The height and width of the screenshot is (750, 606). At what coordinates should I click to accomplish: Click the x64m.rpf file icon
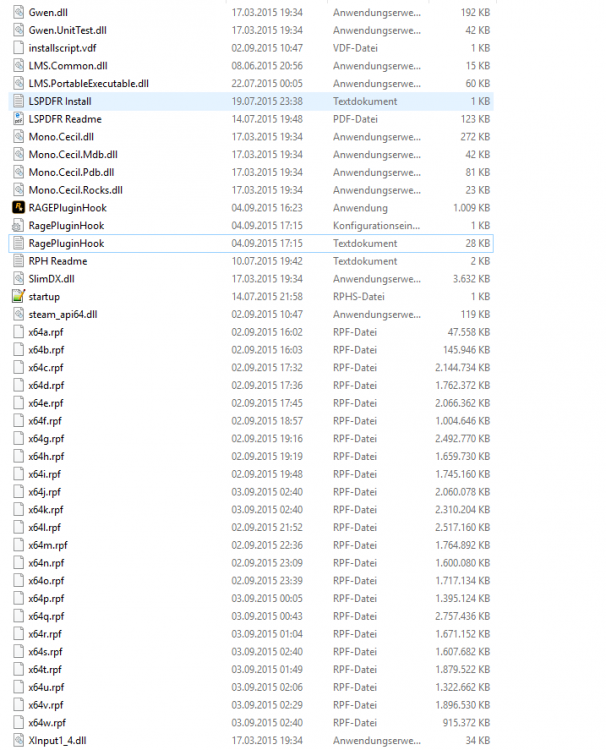pos(18,545)
